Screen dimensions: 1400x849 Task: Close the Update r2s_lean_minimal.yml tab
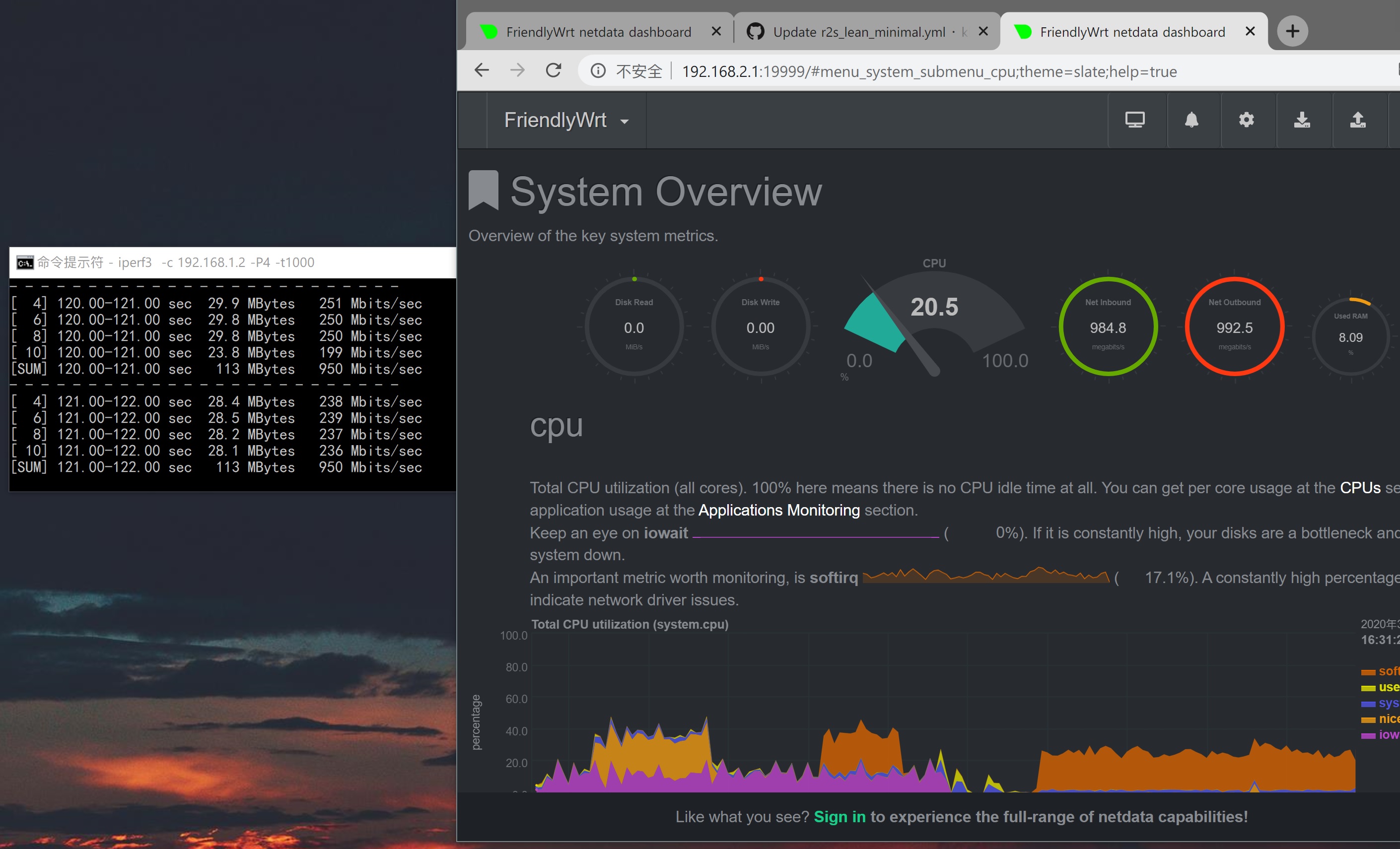point(983,31)
